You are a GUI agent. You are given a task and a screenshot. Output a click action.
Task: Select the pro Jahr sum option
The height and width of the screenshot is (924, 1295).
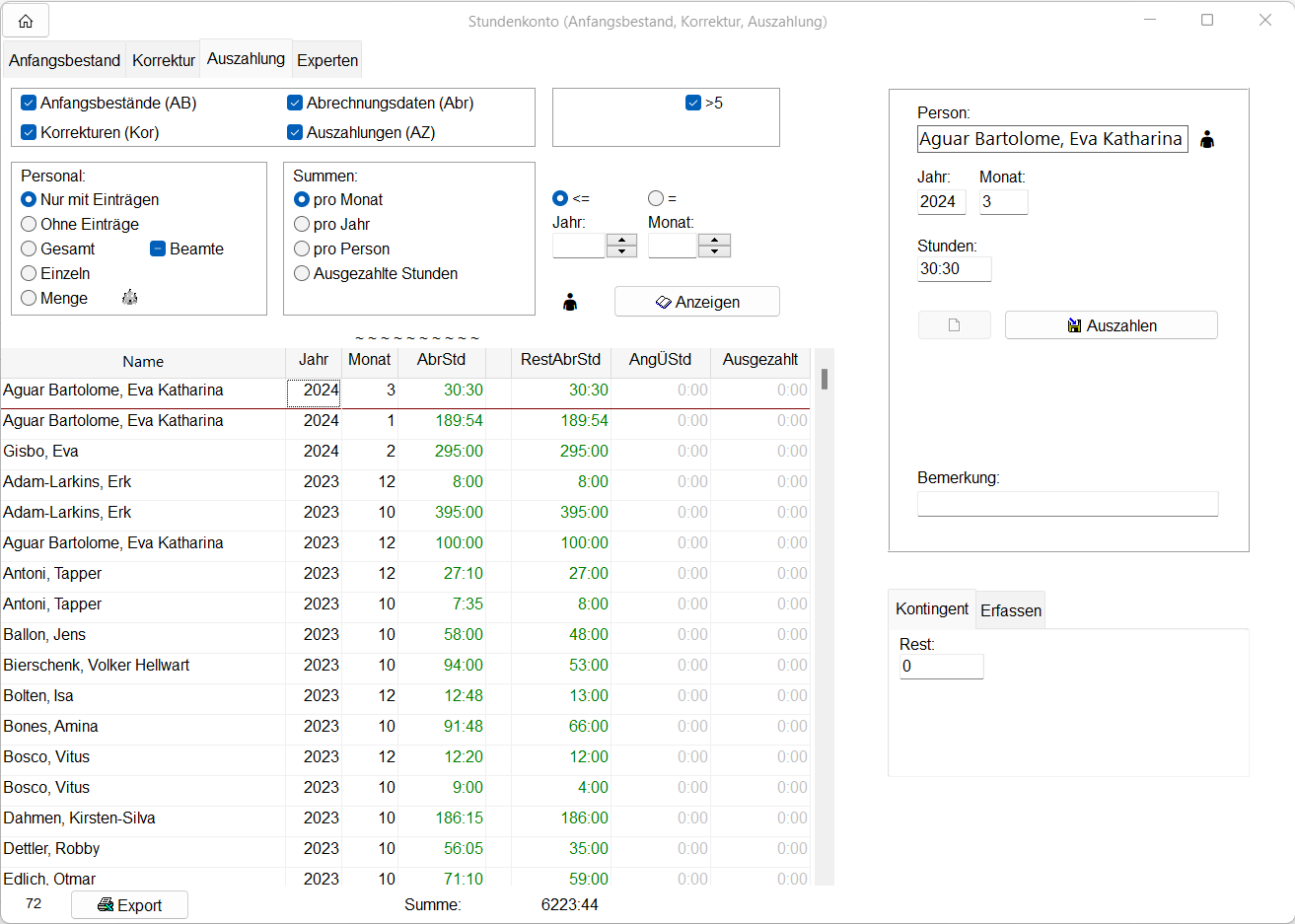[302, 224]
